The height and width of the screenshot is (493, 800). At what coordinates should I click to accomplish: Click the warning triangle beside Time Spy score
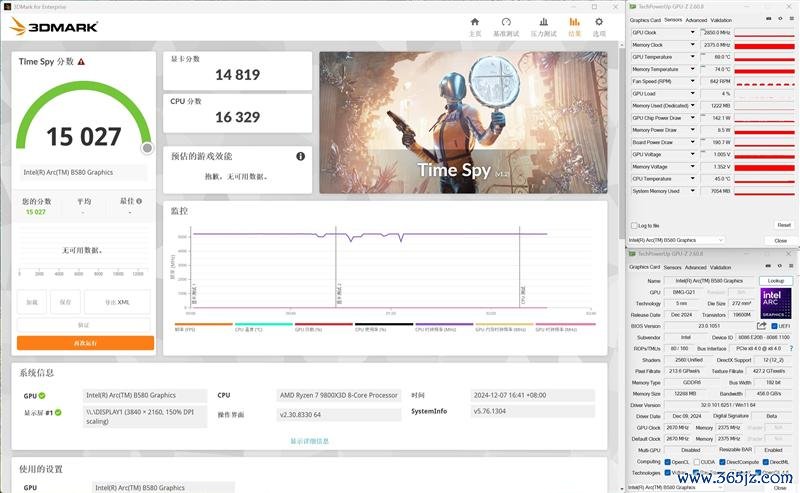point(81,62)
